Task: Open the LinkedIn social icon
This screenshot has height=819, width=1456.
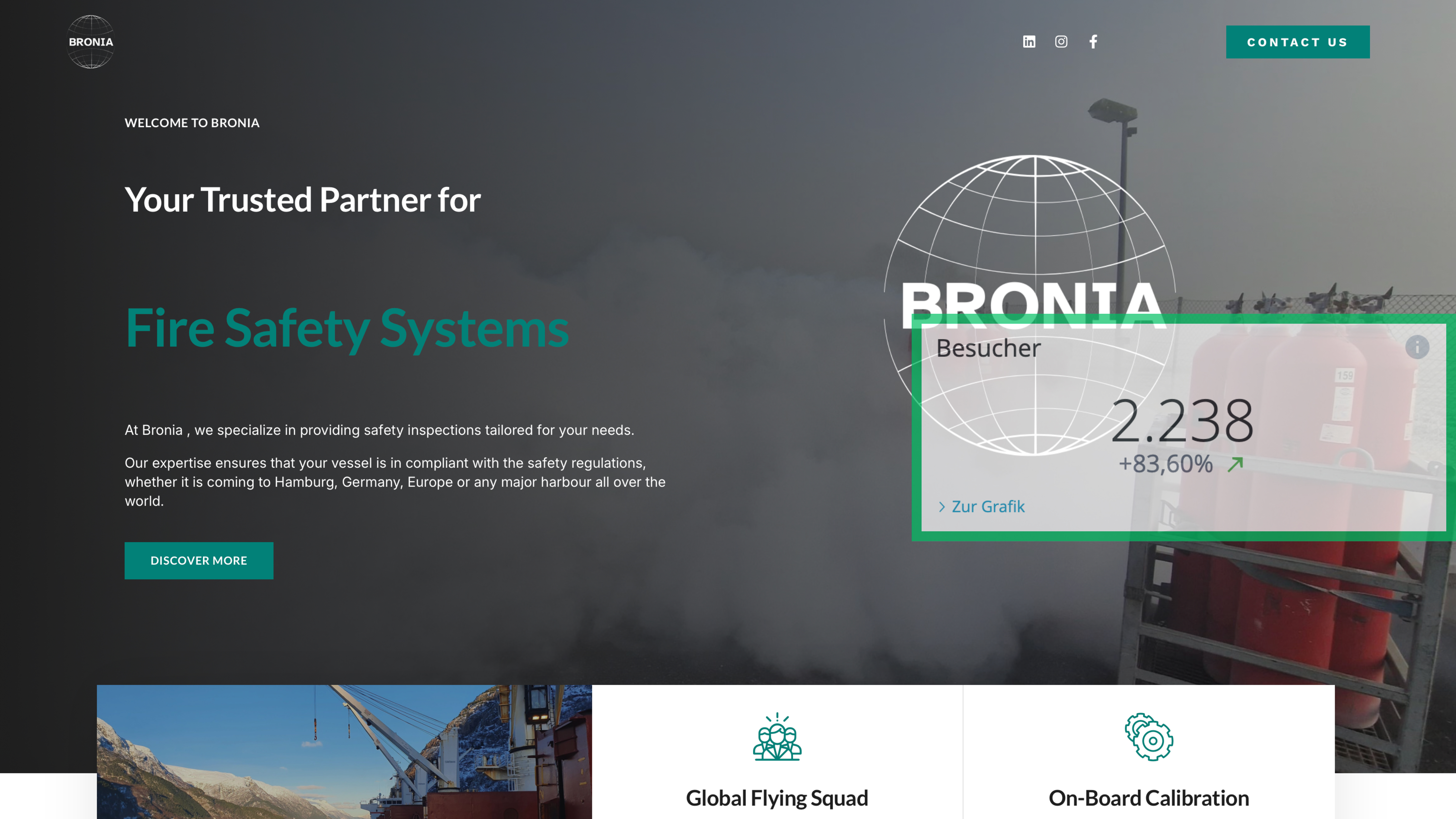Action: pyautogui.click(x=1029, y=42)
